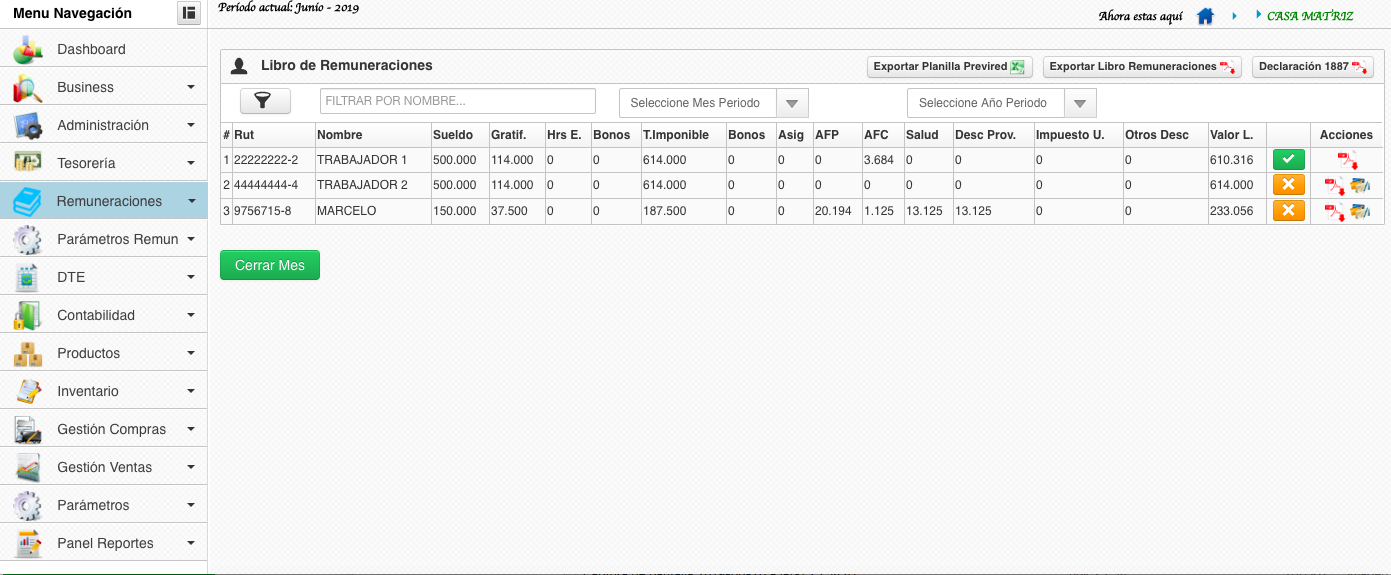Click the Declaración 1887 button
Viewport: 1391px width, 575px height.
coord(1312,67)
